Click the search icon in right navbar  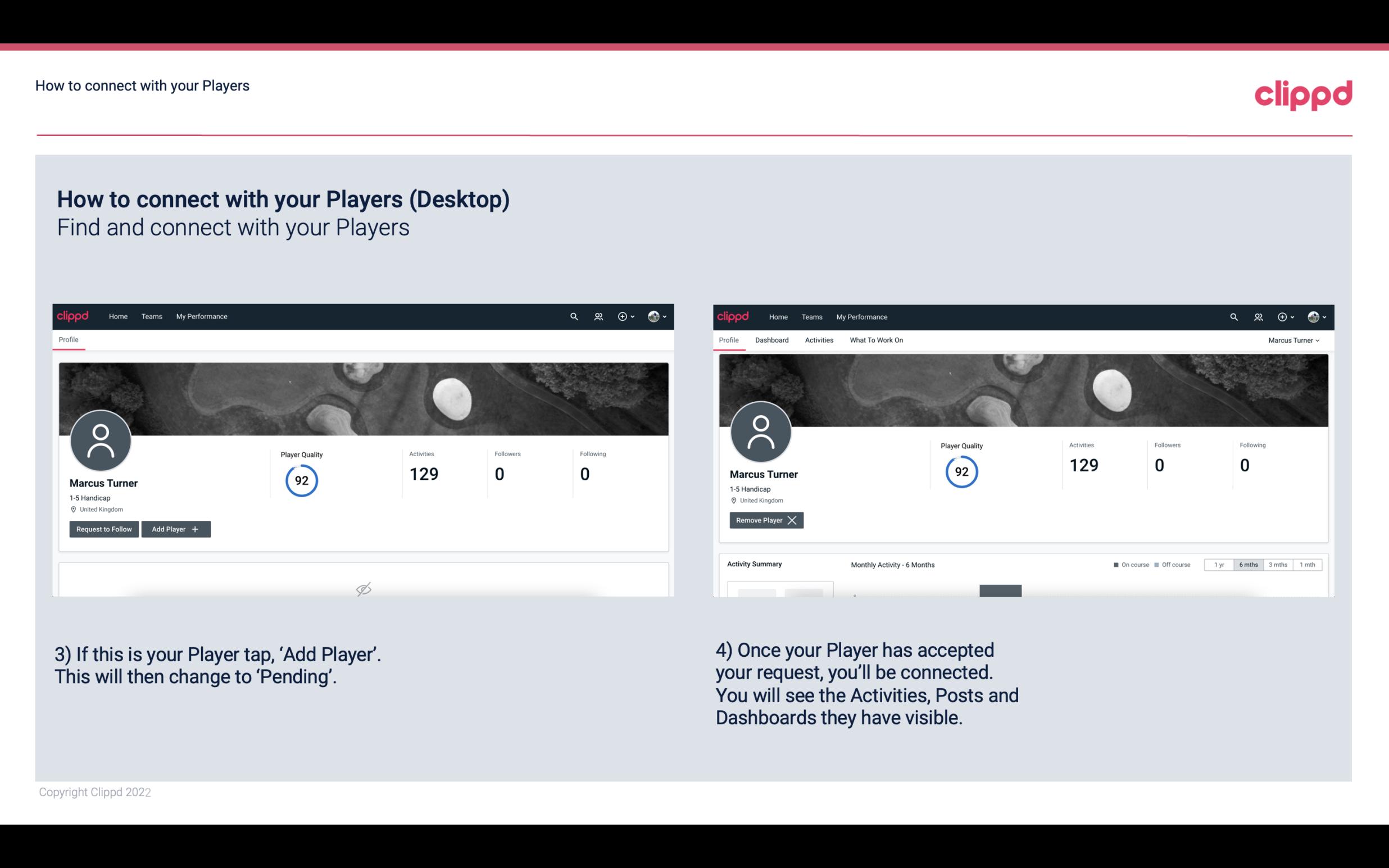[x=1232, y=316]
